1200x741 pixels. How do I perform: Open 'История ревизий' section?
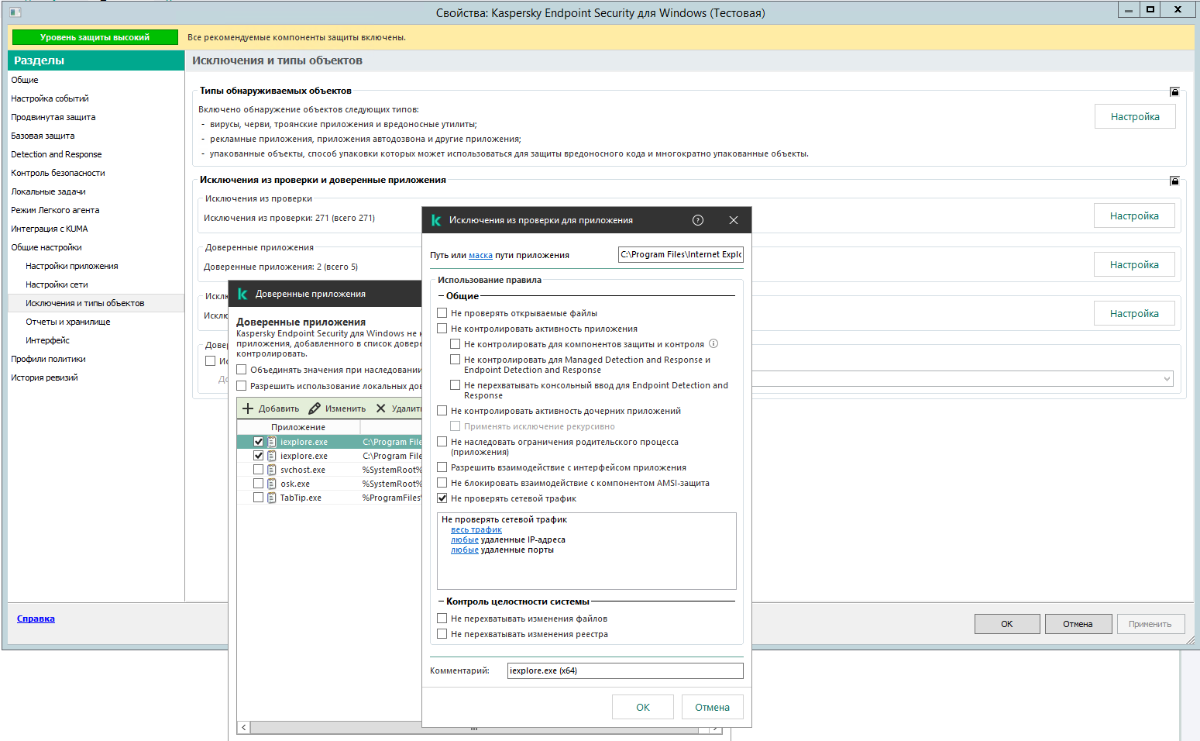tap(44, 377)
